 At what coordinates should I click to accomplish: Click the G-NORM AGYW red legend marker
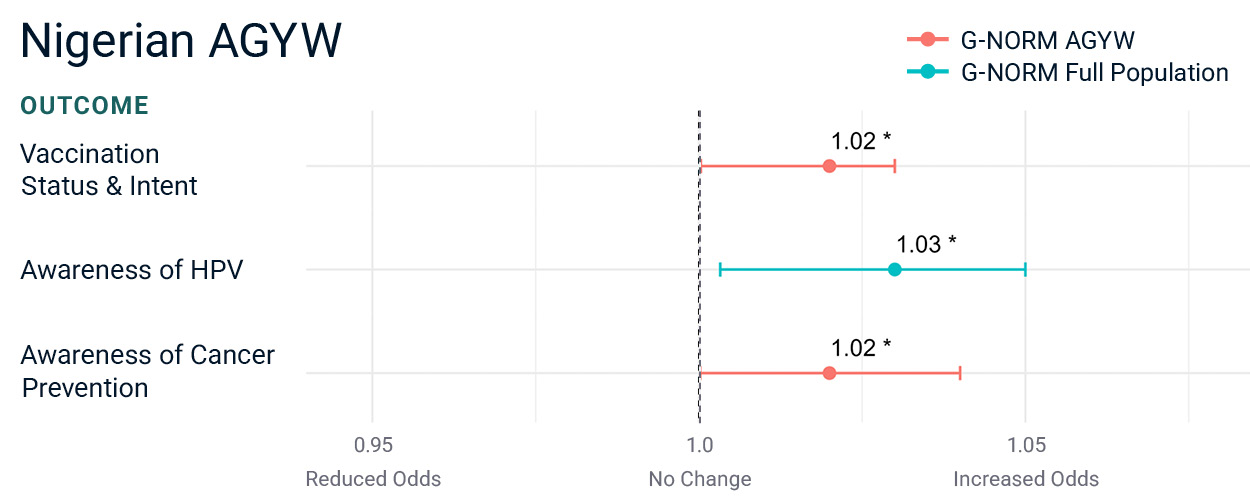927,40
